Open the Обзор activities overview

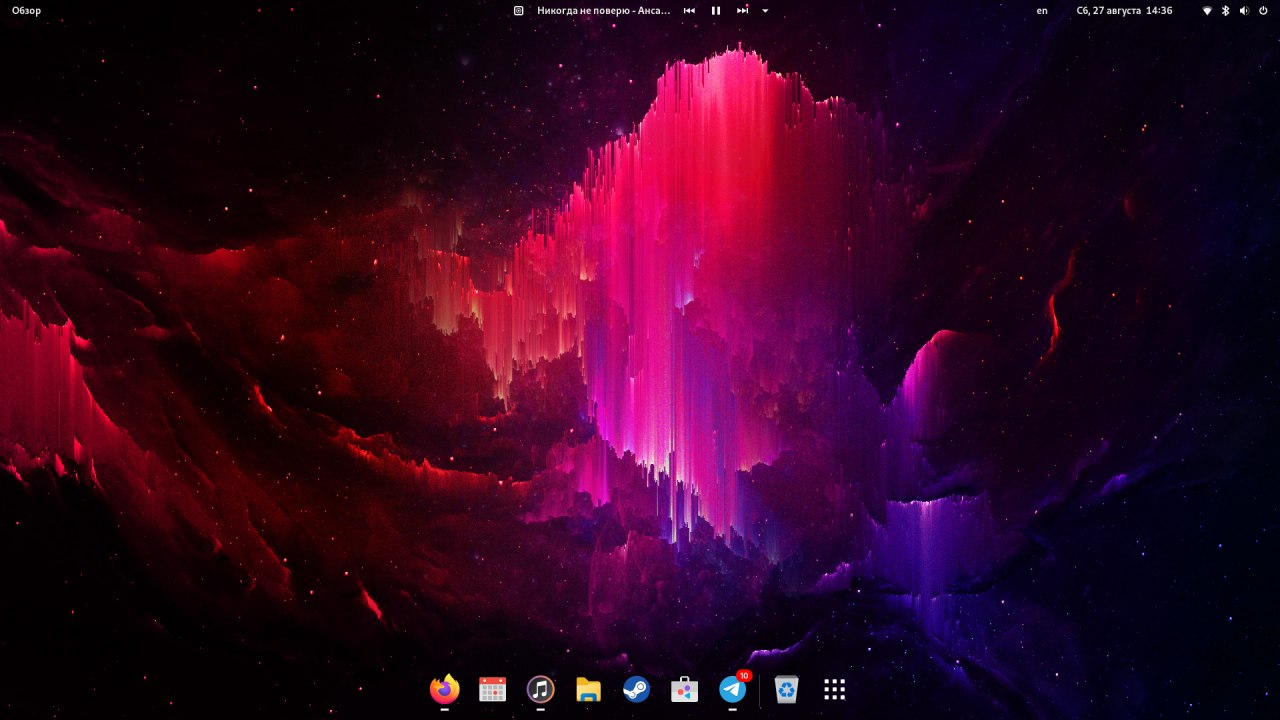pos(27,10)
